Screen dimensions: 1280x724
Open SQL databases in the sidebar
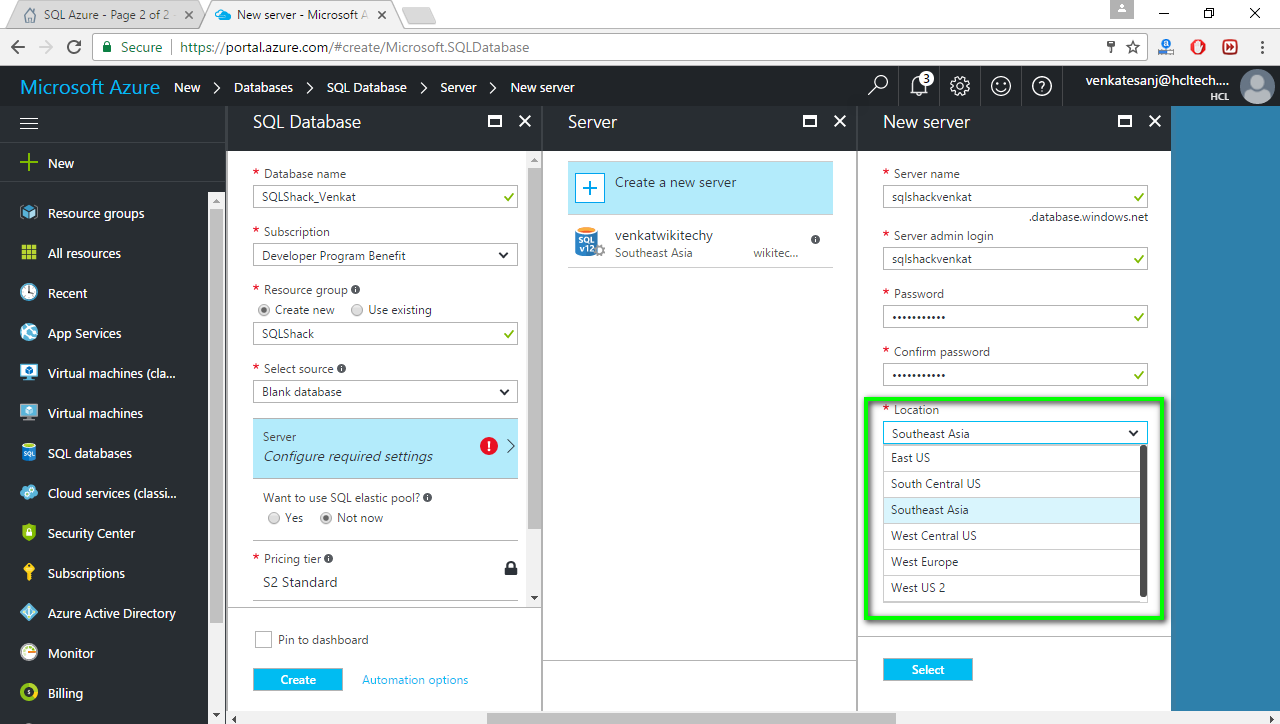89,453
